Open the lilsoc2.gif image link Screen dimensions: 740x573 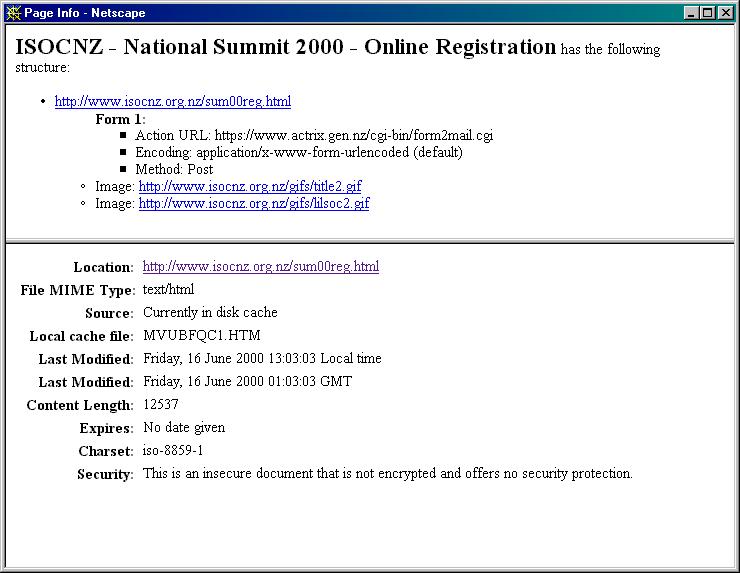253,203
